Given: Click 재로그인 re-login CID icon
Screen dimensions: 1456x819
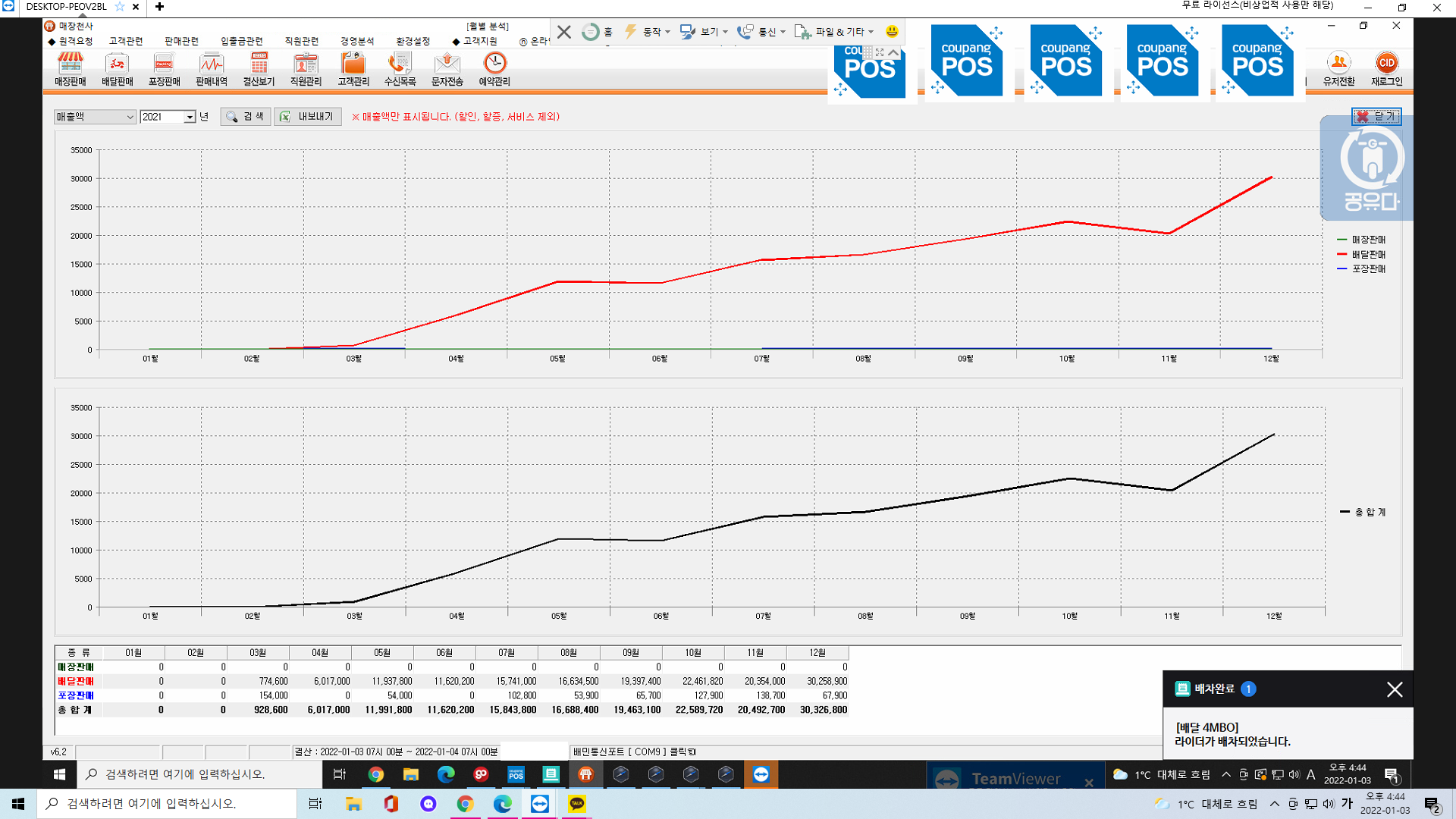Looking at the screenshot, I should coord(1386,69).
